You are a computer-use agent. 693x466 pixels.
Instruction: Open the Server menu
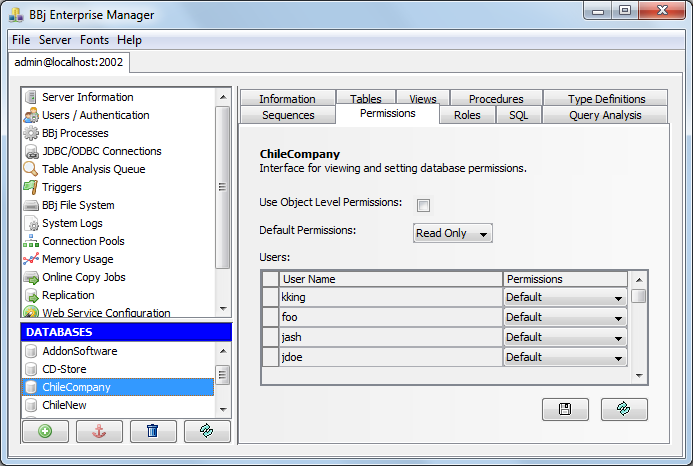55,40
